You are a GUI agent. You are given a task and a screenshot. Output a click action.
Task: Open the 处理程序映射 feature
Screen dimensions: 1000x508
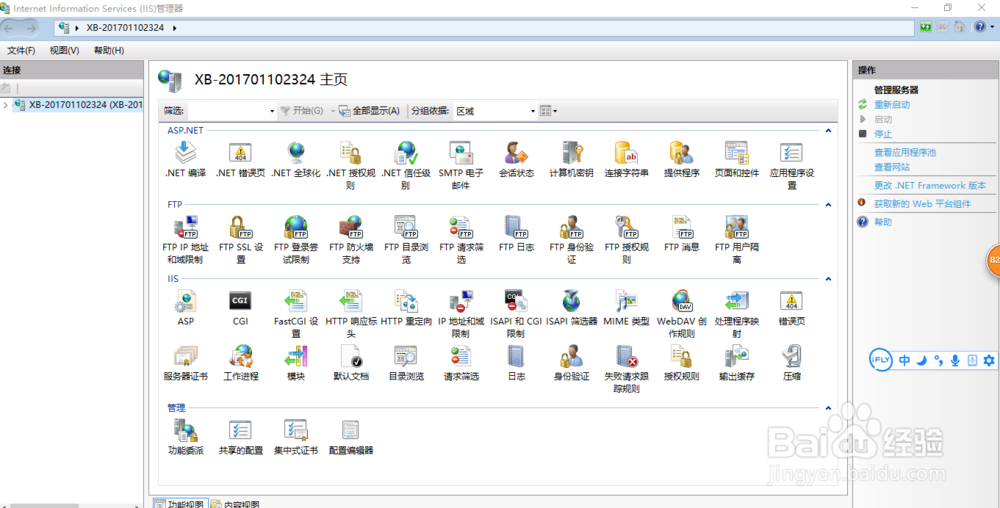737,314
